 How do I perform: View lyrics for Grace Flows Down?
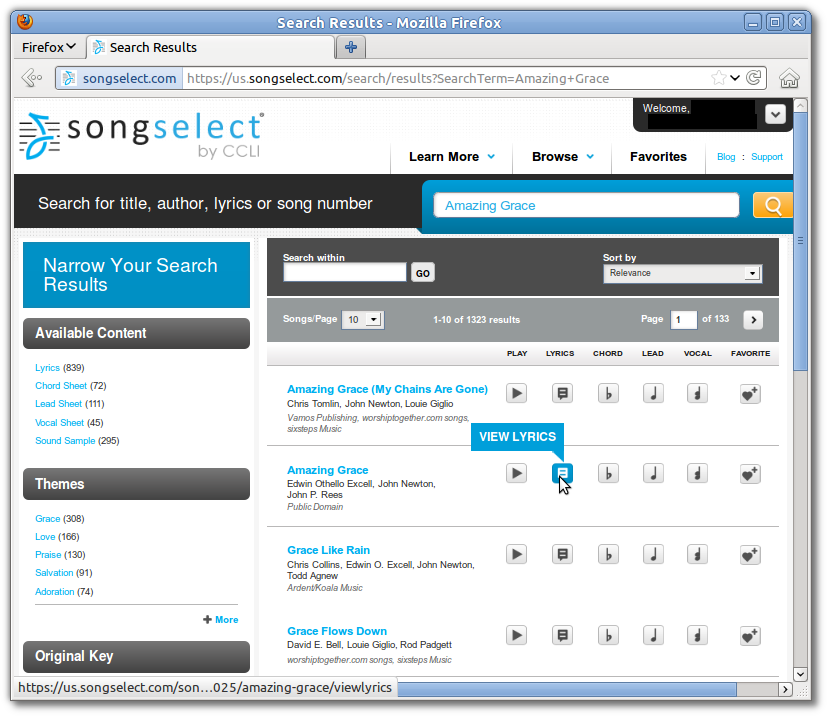coord(562,635)
